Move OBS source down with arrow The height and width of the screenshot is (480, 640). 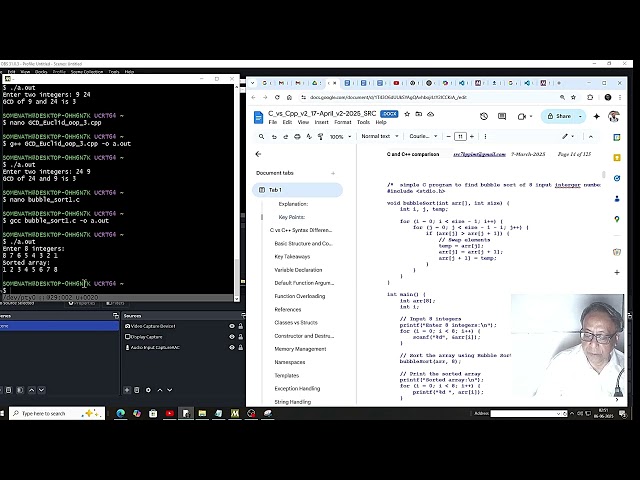169,390
